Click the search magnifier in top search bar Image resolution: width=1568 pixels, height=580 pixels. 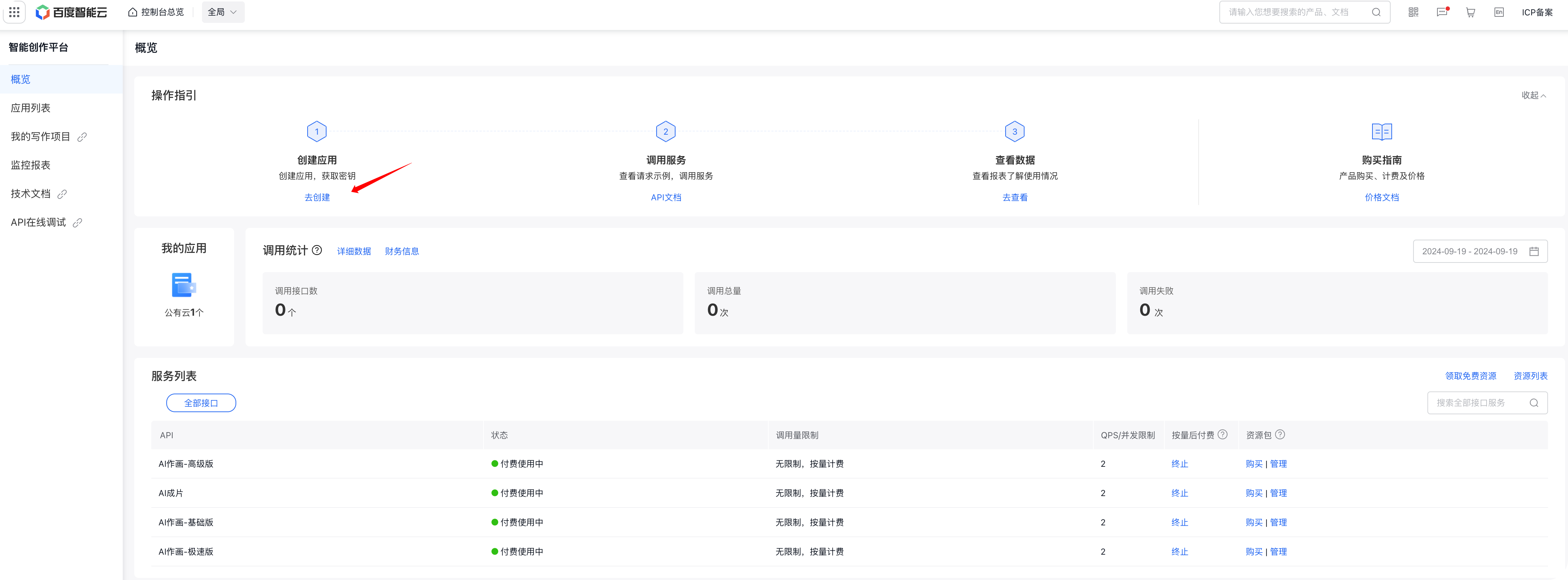1376,12
